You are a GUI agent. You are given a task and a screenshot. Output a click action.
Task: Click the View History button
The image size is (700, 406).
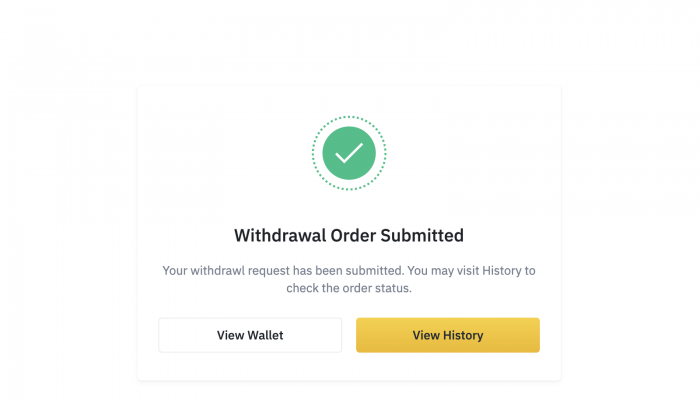point(448,335)
